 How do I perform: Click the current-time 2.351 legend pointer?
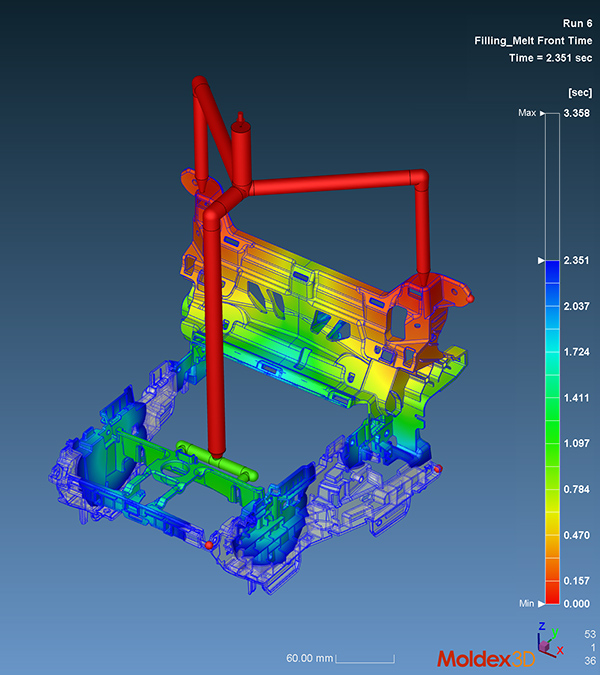pyautogui.click(x=541, y=260)
